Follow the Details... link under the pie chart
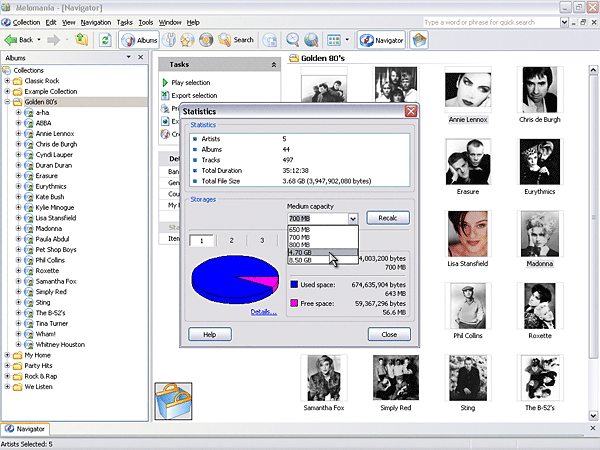The width and height of the screenshot is (600, 450). tap(264, 312)
